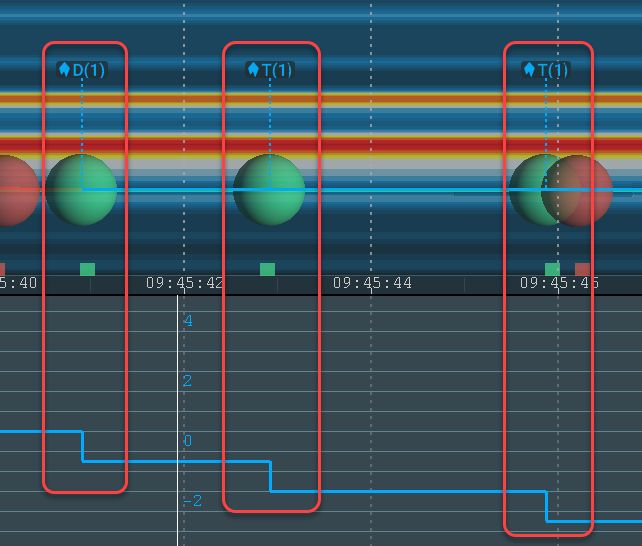Click the flame icon in the D(1) label
The width and height of the screenshot is (642, 546).
65,70
